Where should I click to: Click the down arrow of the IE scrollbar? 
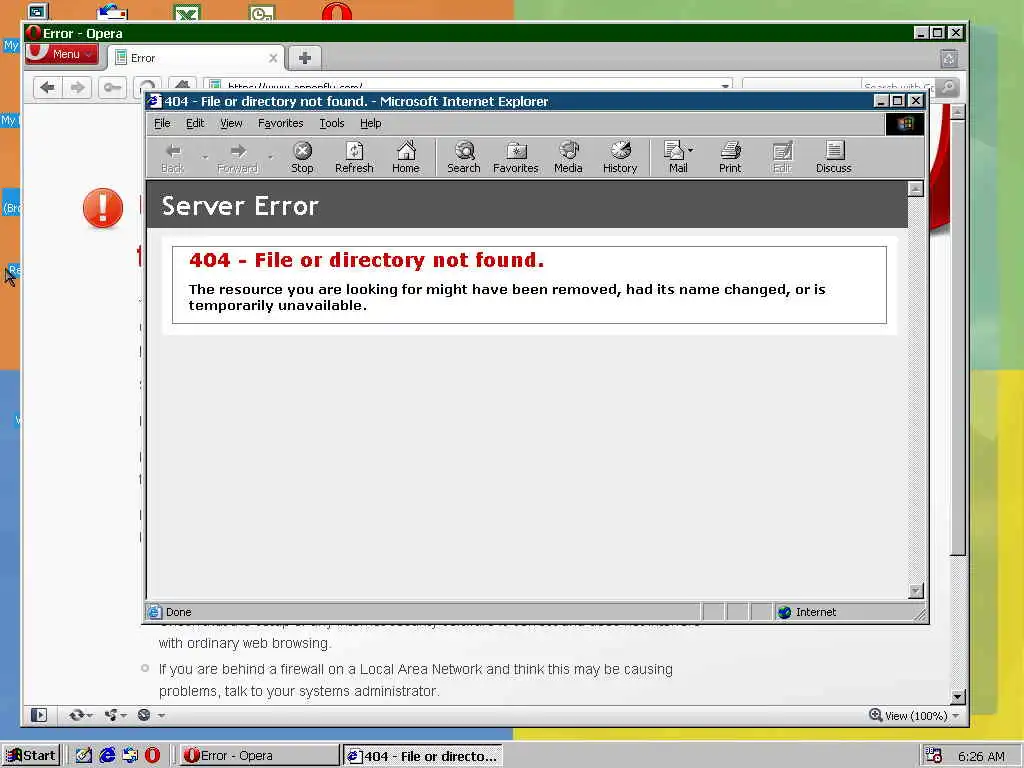click(916, 590)
